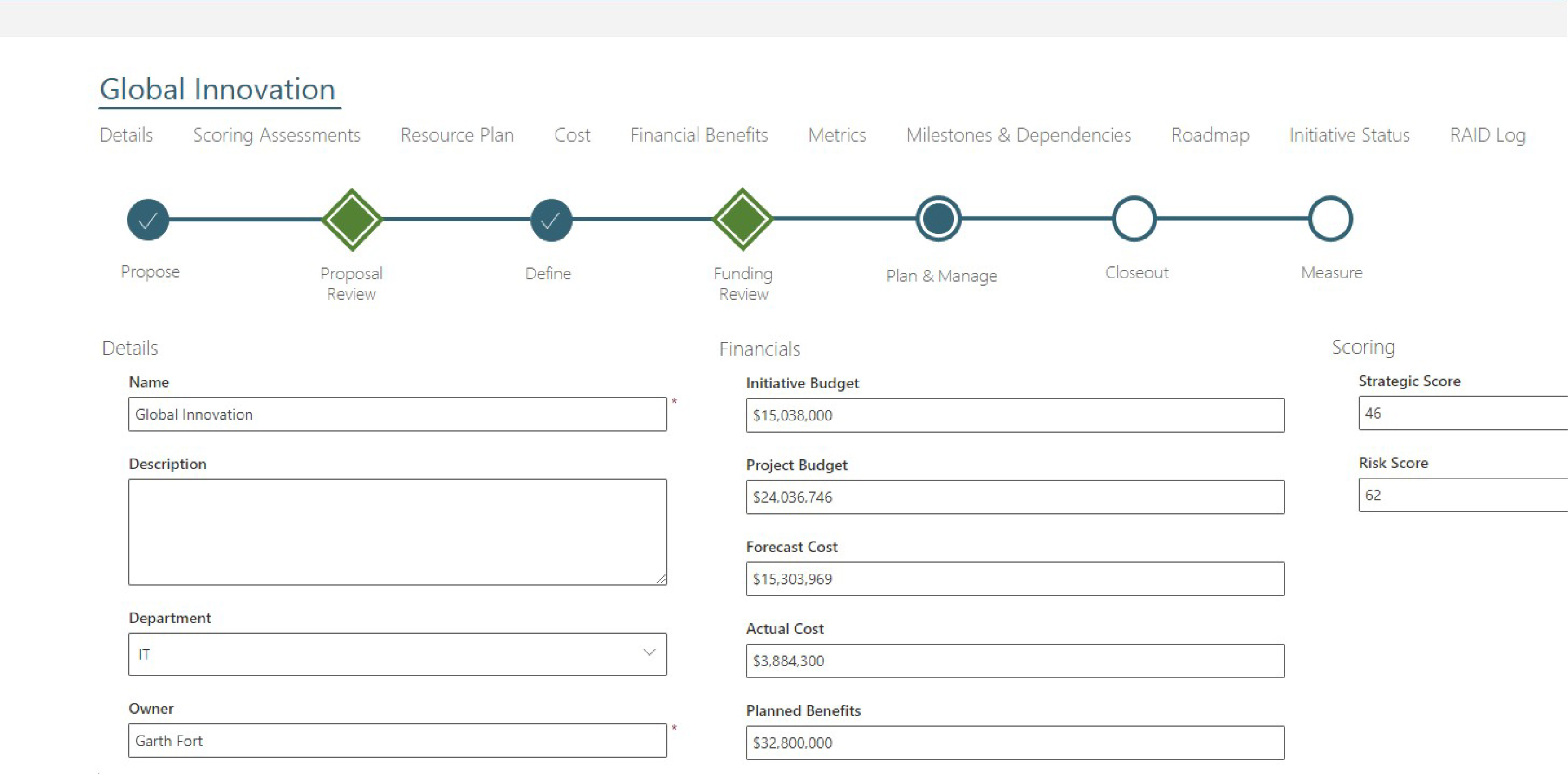Click the Owner field with Garth Fort

pyautogui.click(x=397, y=741)
